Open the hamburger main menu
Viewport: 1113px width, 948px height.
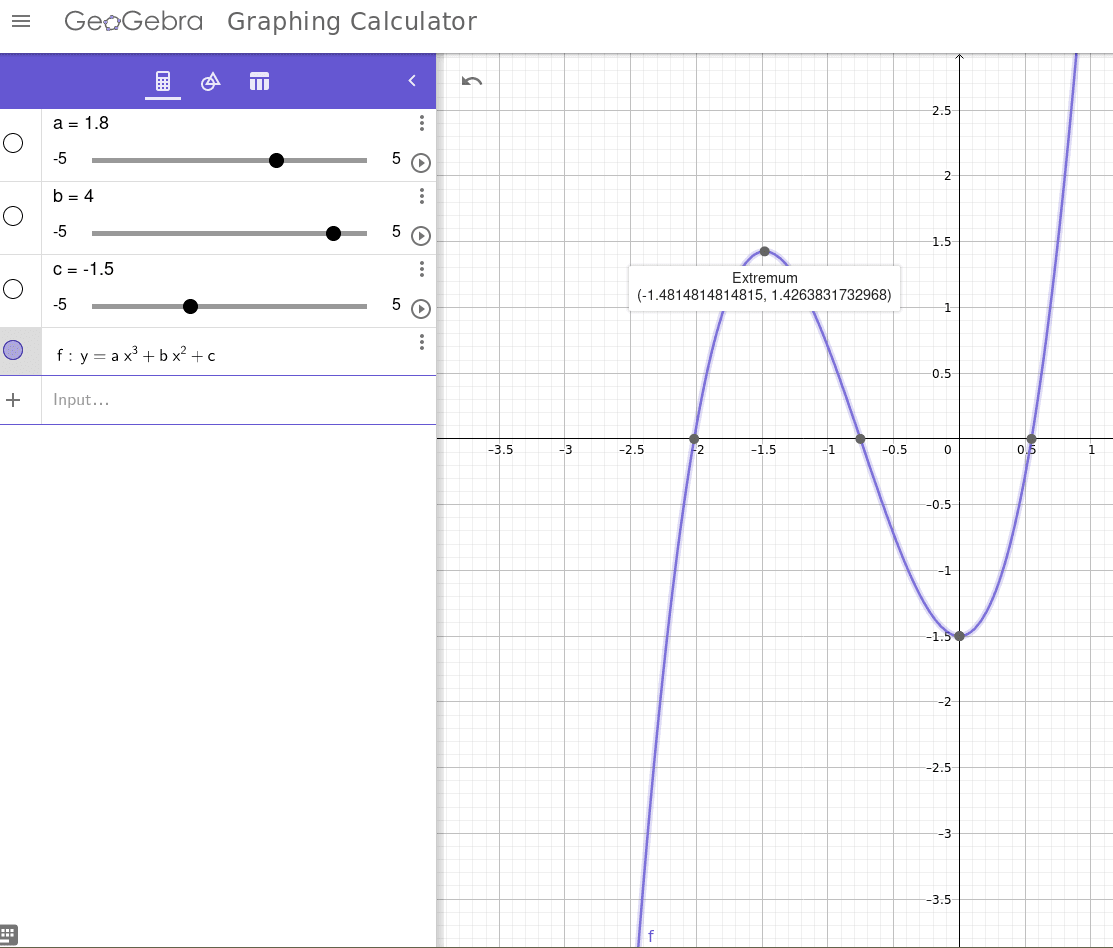tap(21, 21)
